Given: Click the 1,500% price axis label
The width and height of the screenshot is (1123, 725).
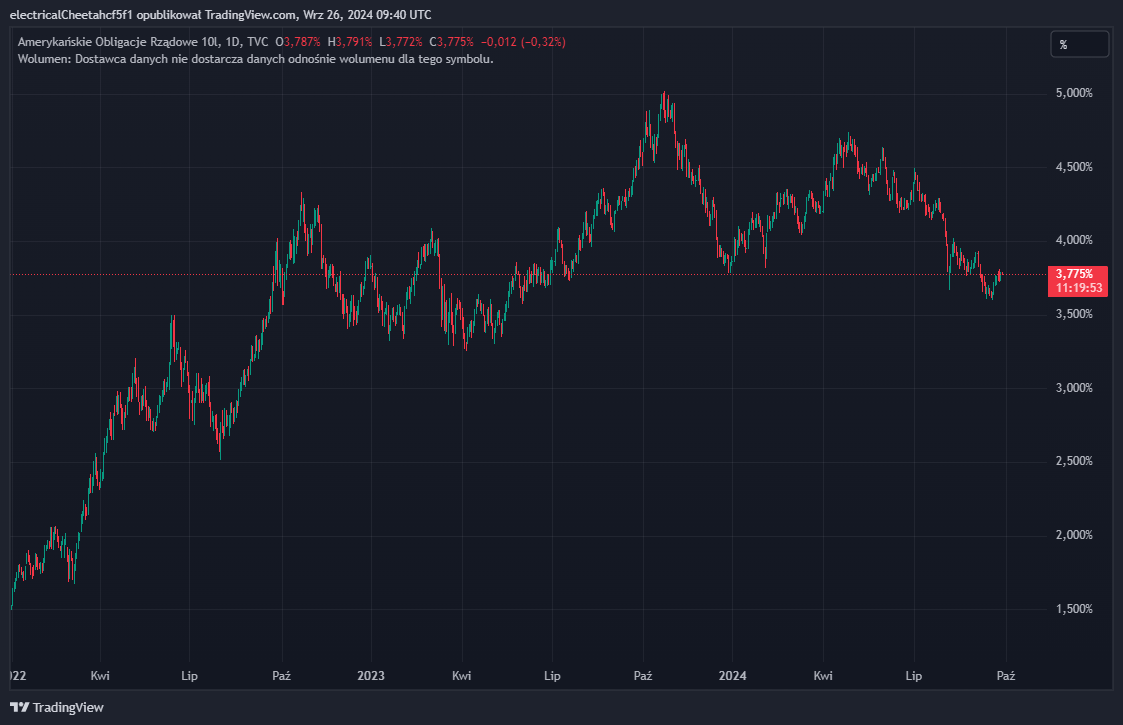Looking at the screenshot, I should click(1074, 609).
